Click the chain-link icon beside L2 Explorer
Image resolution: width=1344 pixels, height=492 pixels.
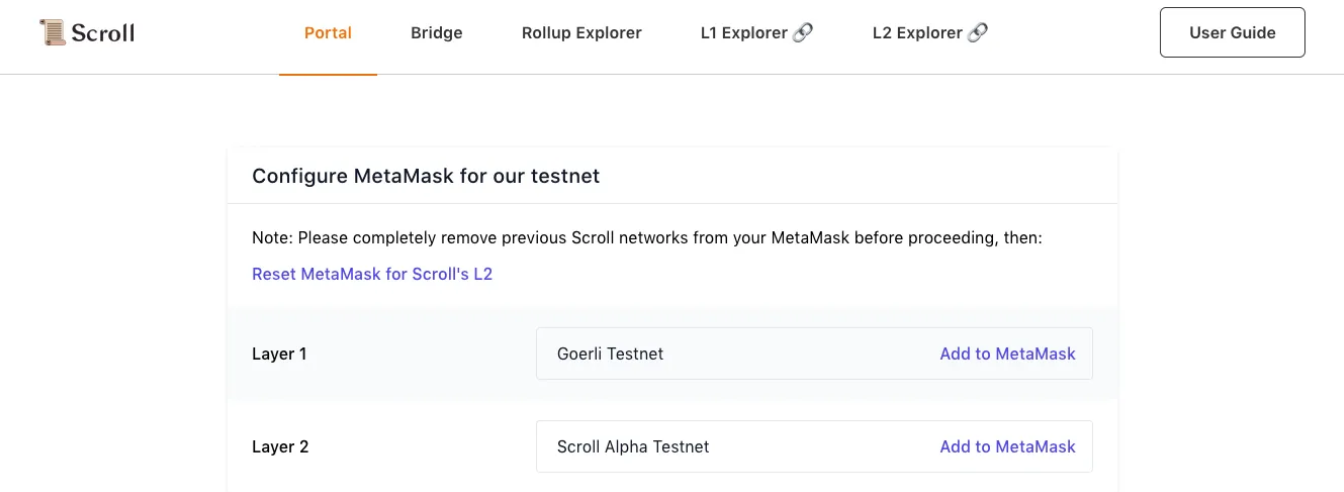(x=978, y=32)
